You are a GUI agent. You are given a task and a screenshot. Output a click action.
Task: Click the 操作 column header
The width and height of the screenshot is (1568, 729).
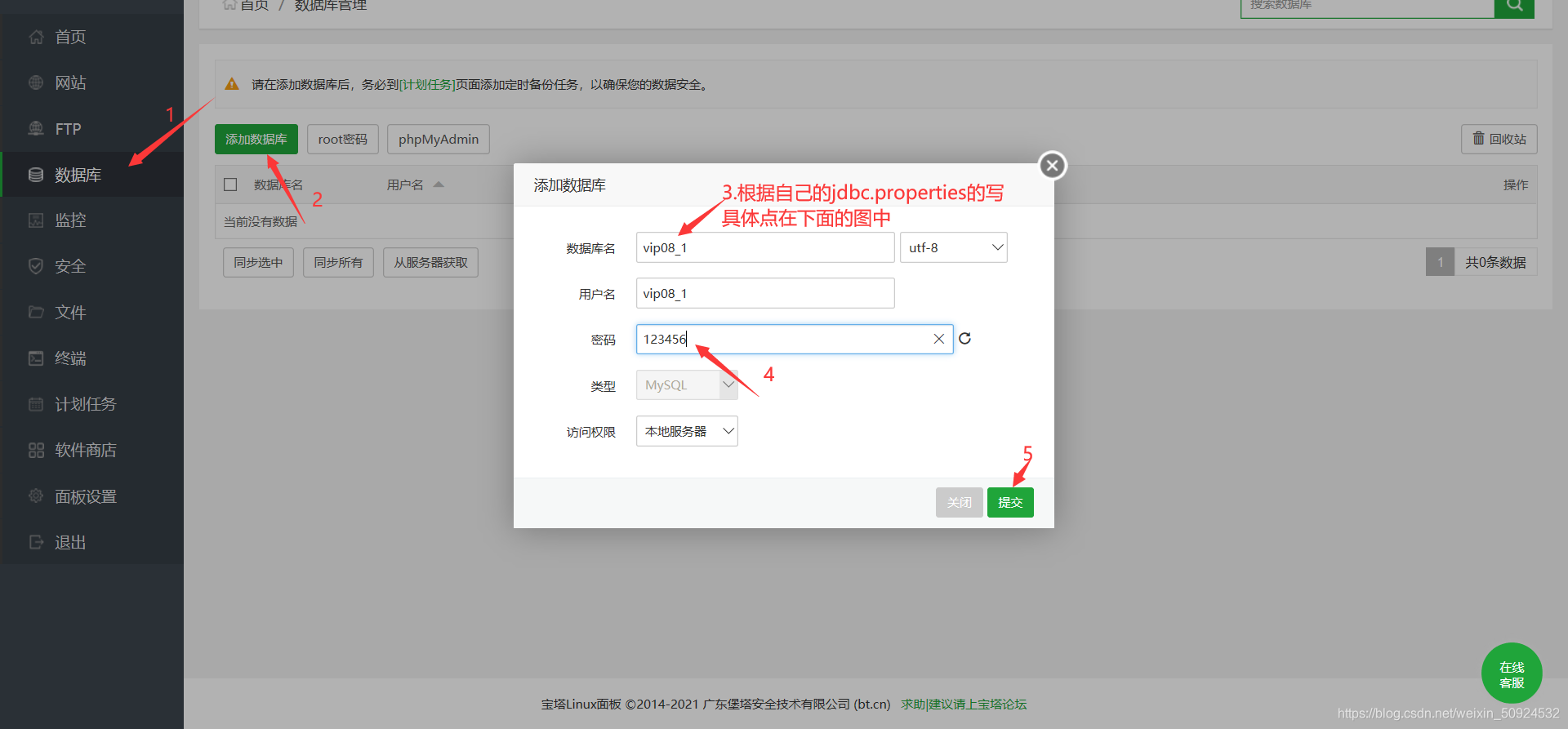coord(1516,184)
